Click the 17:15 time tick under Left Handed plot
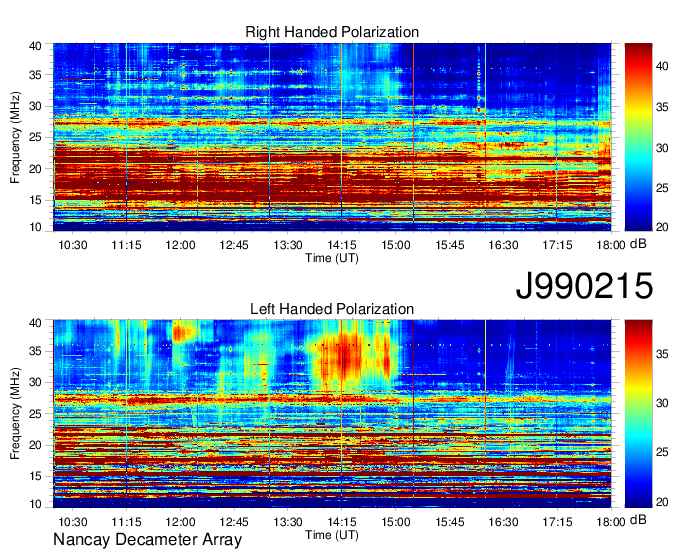Image resolution: width=680 pixels, height=552 pixels. [x=557, y=522]
